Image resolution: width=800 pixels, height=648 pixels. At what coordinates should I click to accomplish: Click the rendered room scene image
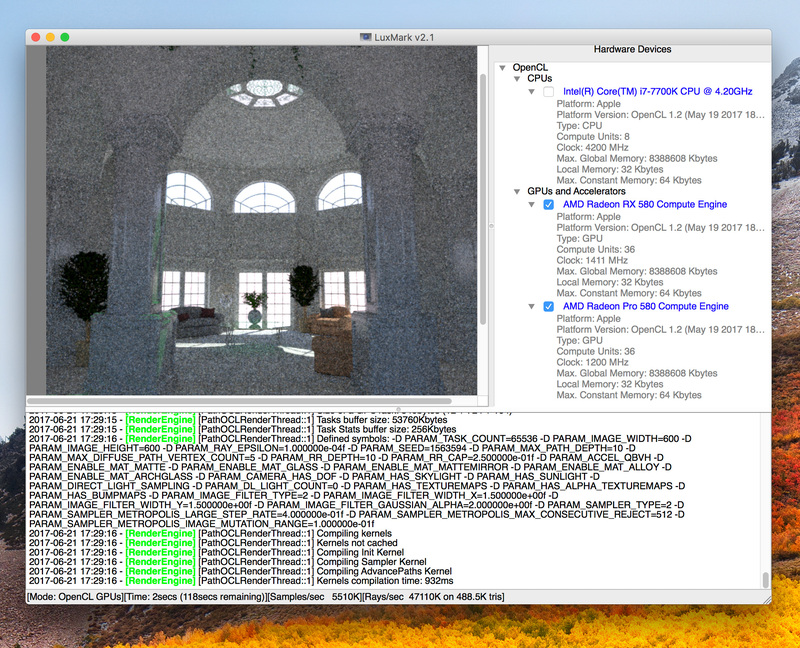coord(261,220)
